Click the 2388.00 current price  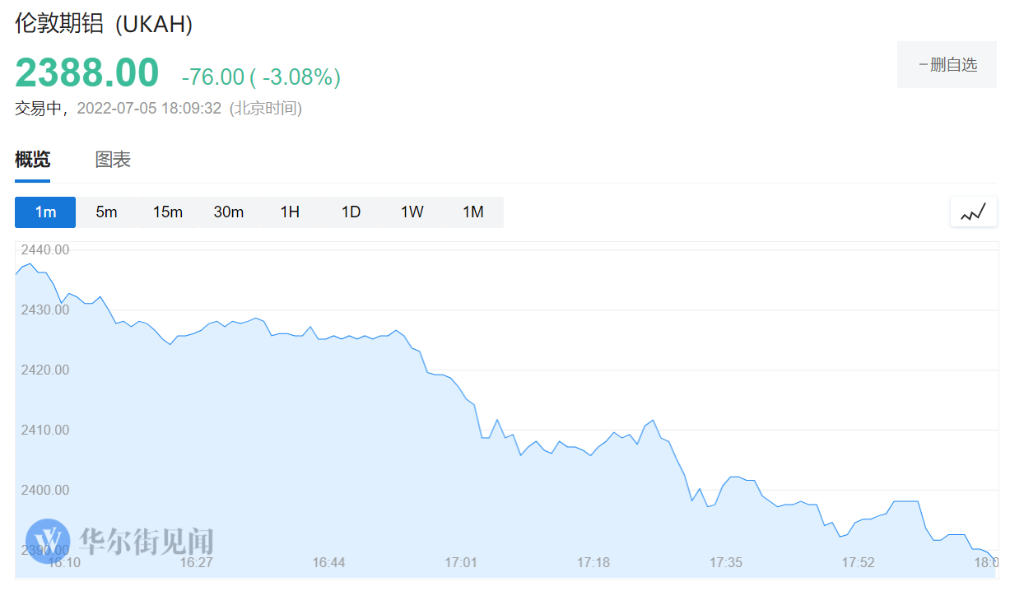pyautogui.click(x=87, y=73)
